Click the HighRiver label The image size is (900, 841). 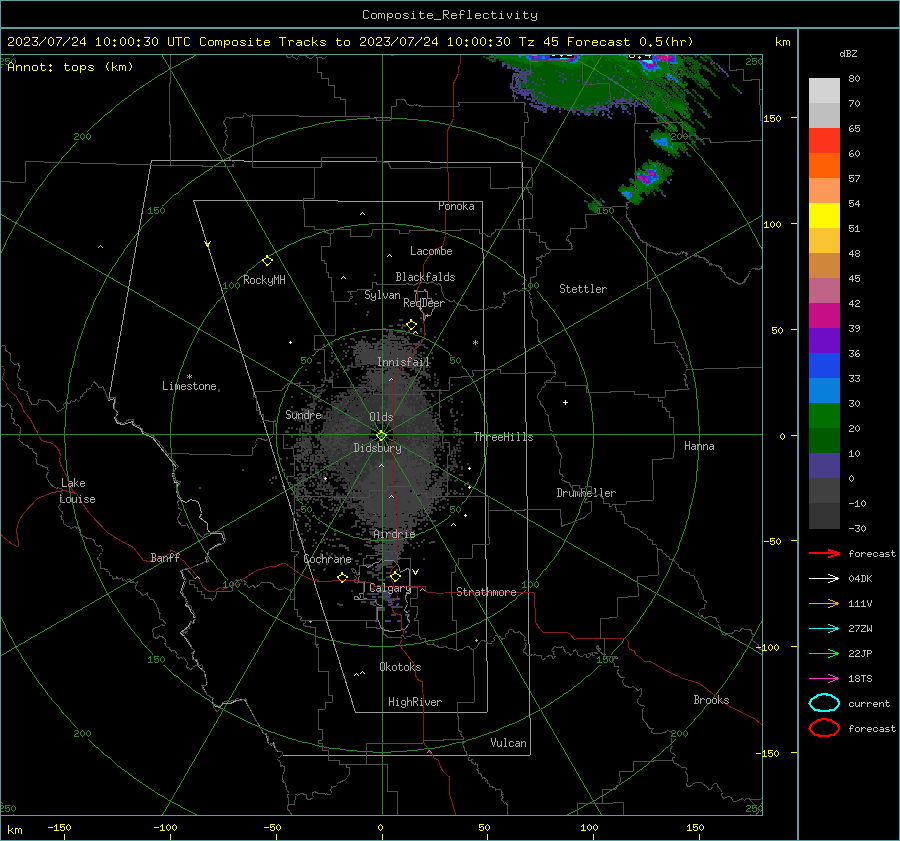tap(415, 702)
